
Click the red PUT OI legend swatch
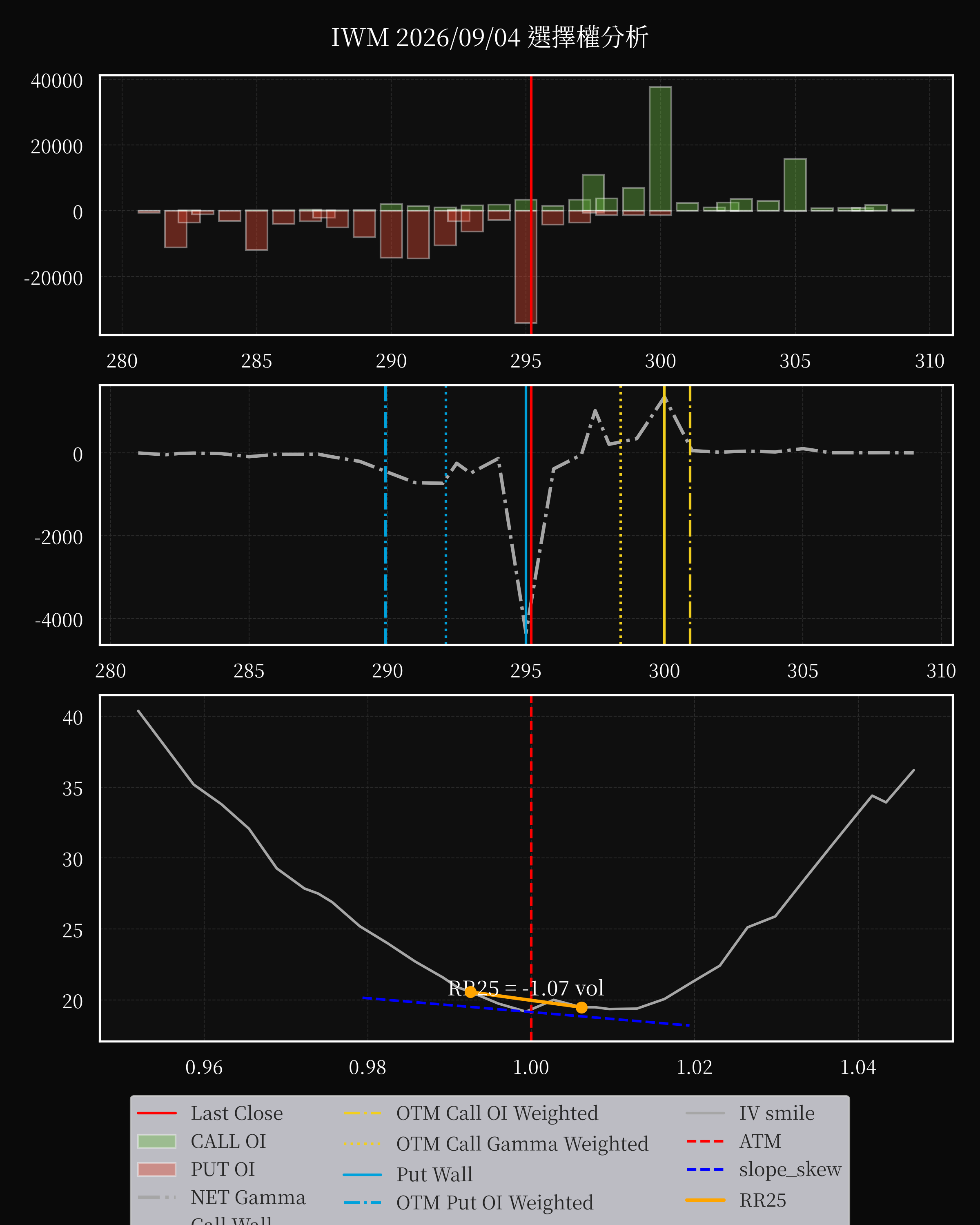tap(157, 1169)
